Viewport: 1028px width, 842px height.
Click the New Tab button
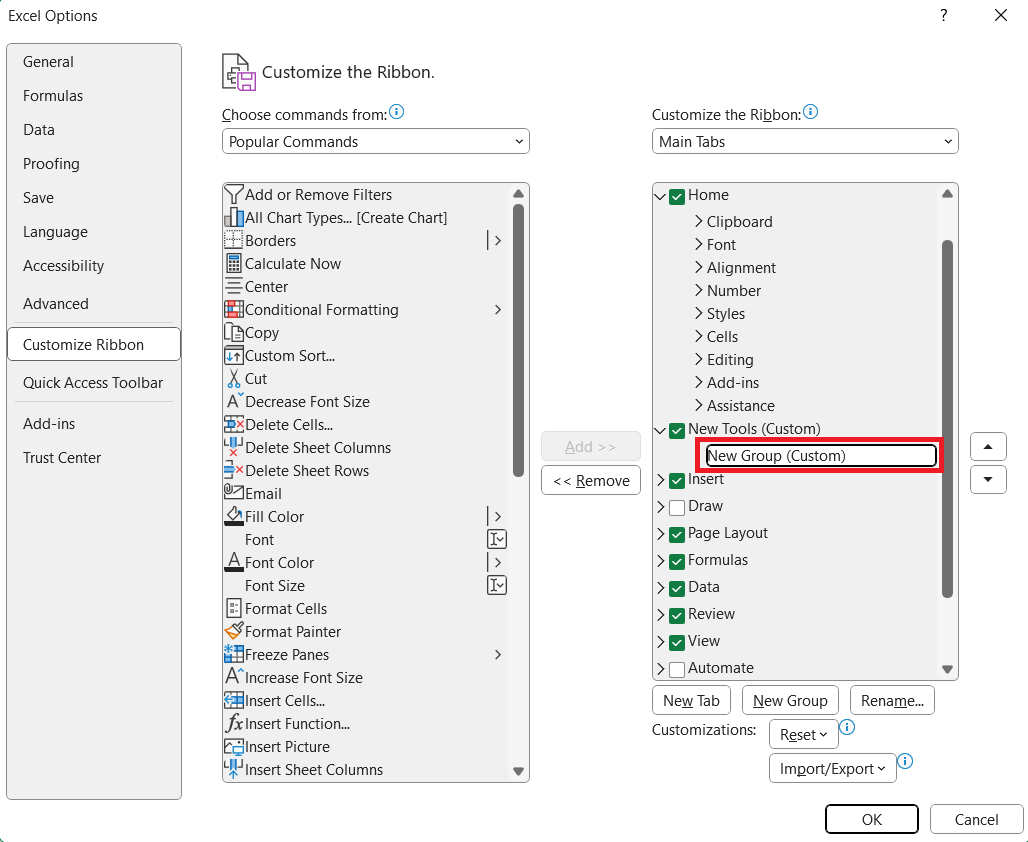click(692, 701)
